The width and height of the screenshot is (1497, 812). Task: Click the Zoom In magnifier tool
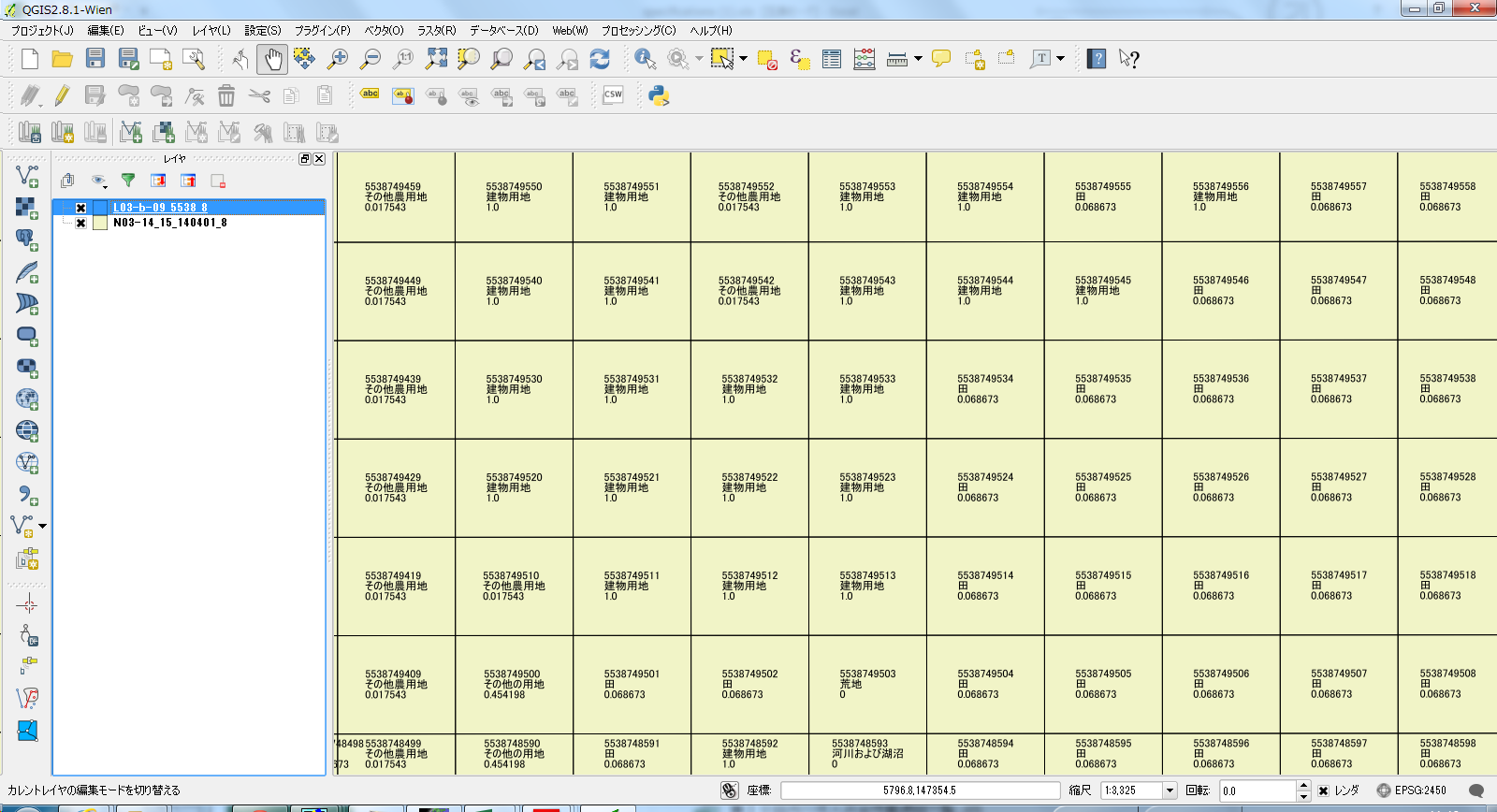[337, 59]
